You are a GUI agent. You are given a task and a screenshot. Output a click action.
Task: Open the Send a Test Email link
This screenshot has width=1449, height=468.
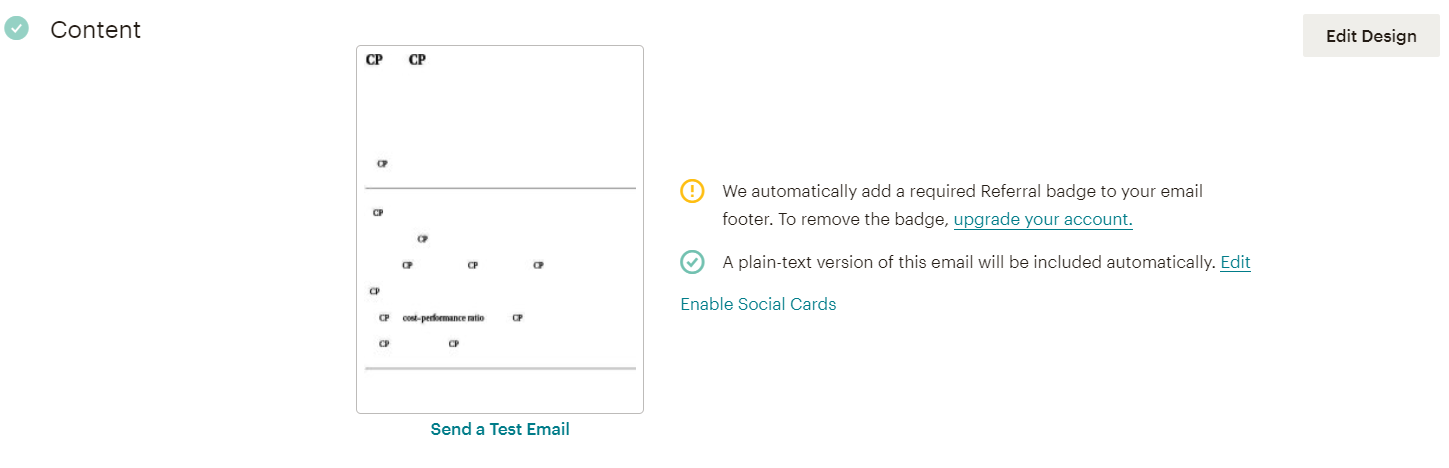[500, 429]
